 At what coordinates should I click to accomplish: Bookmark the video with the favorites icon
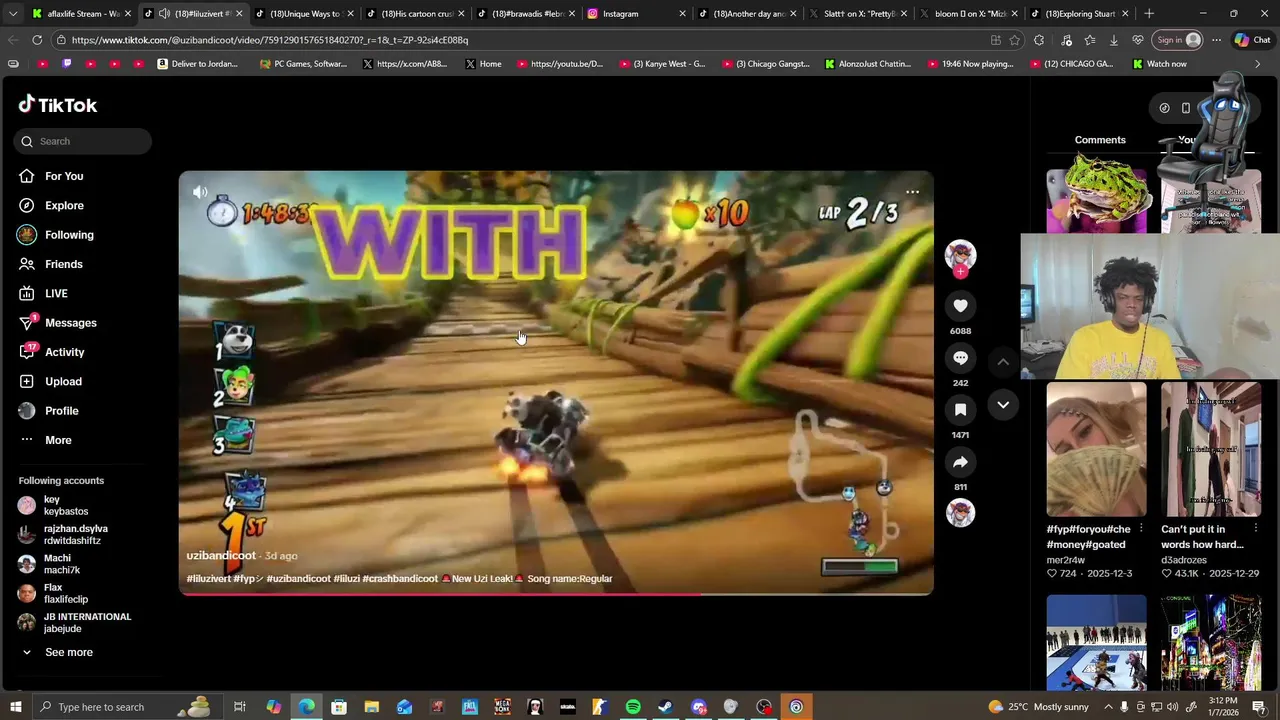point(960,410)
